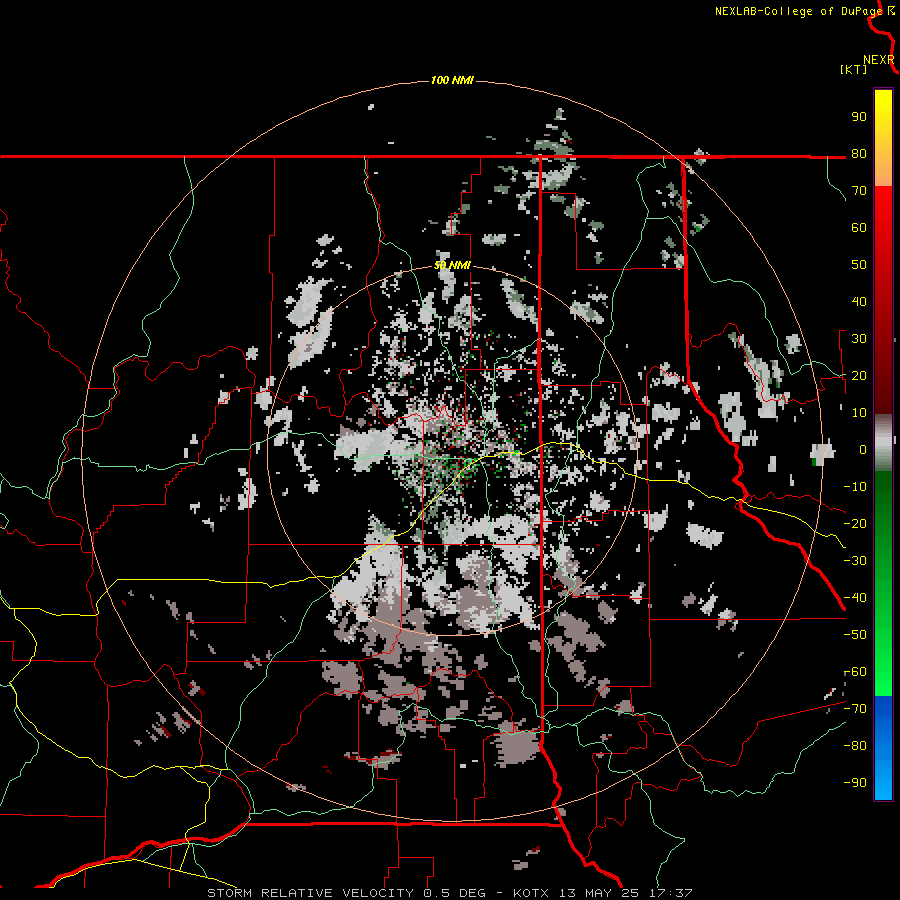Click the NEXLAB-College of DuPage header text
Viewport: 900px width, 900px height.
799,11
